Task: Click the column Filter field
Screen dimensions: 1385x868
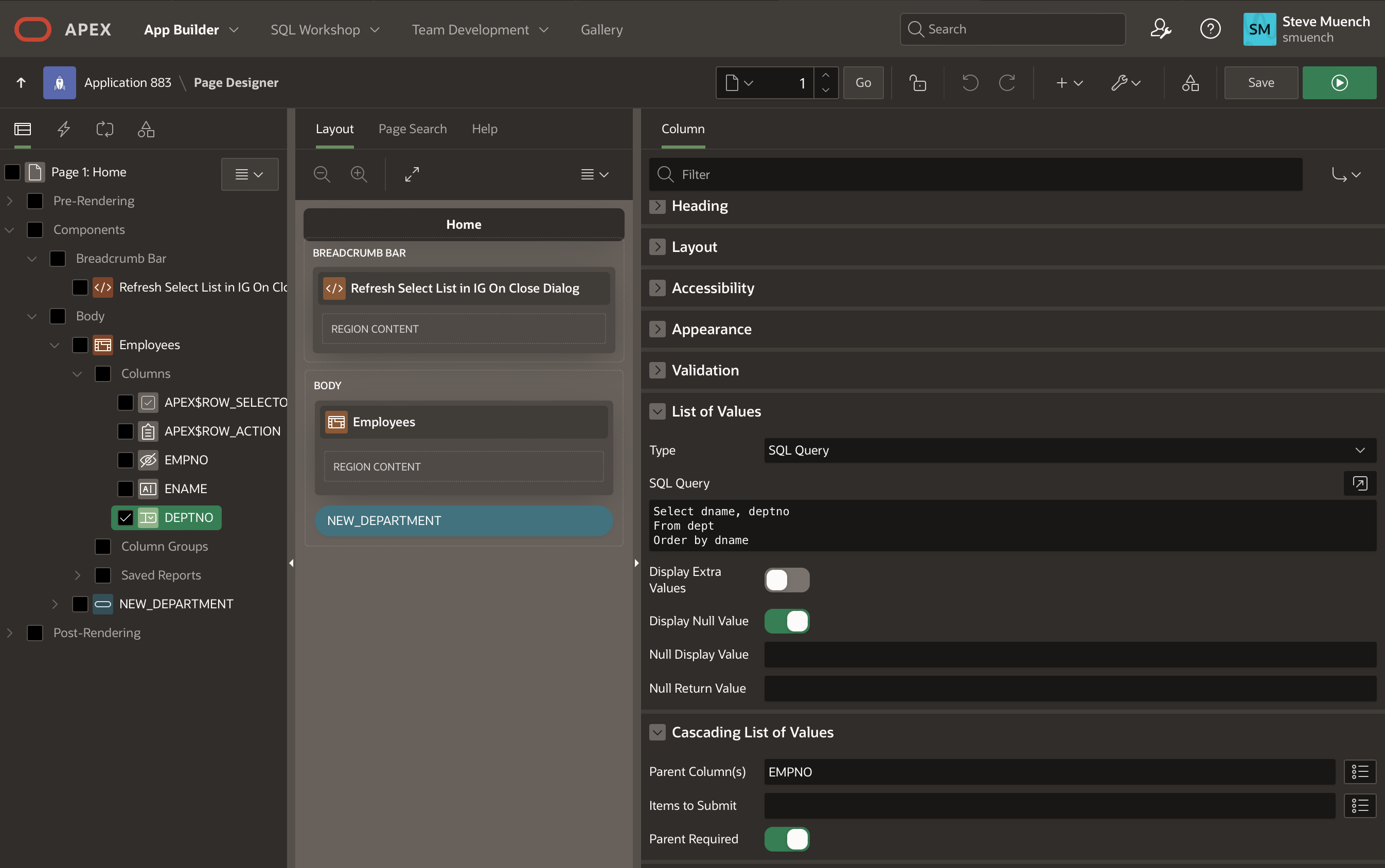Action: (x=976, y=174)
